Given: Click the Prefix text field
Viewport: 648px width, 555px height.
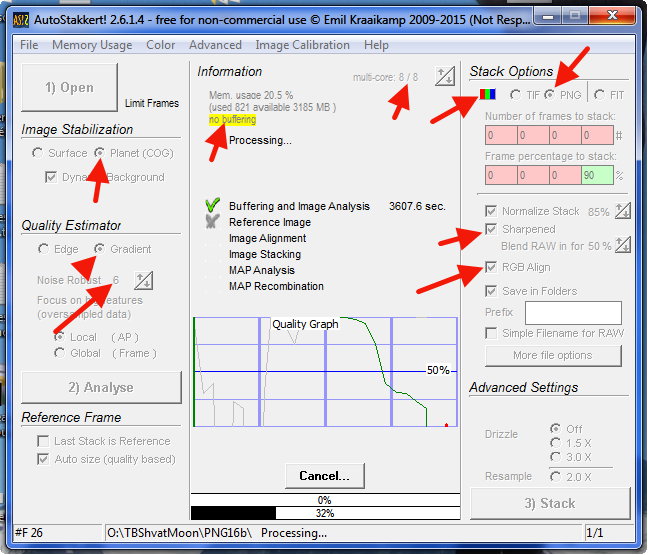Looking at the screenshot, I should (573, 312).
